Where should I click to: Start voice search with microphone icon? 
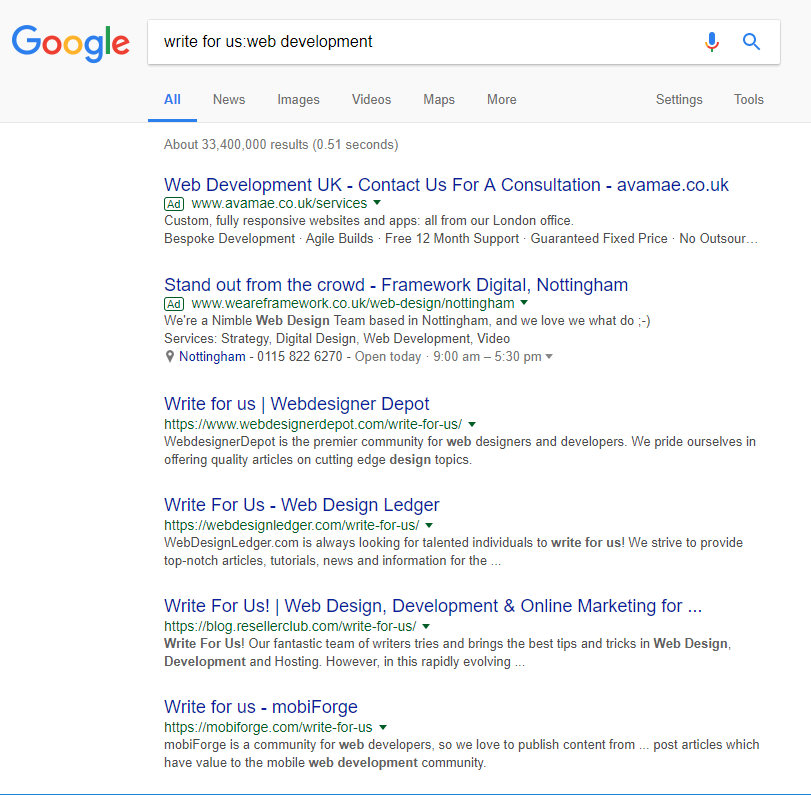coord(712,42)
